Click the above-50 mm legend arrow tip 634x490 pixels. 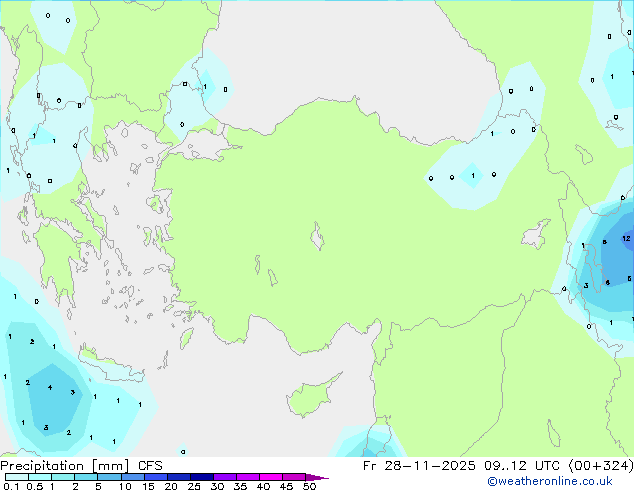317,477
